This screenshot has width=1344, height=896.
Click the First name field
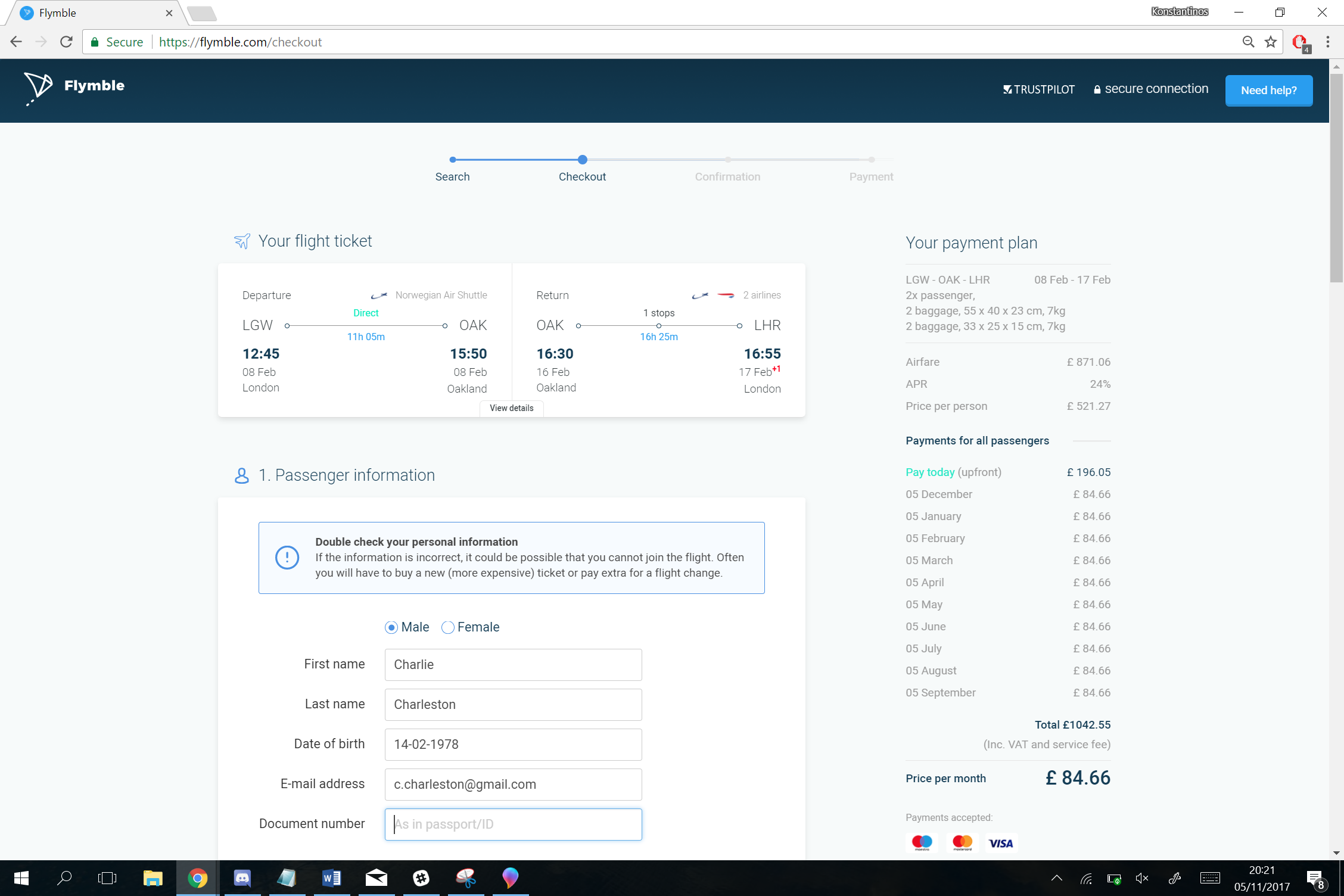(514, 665)
